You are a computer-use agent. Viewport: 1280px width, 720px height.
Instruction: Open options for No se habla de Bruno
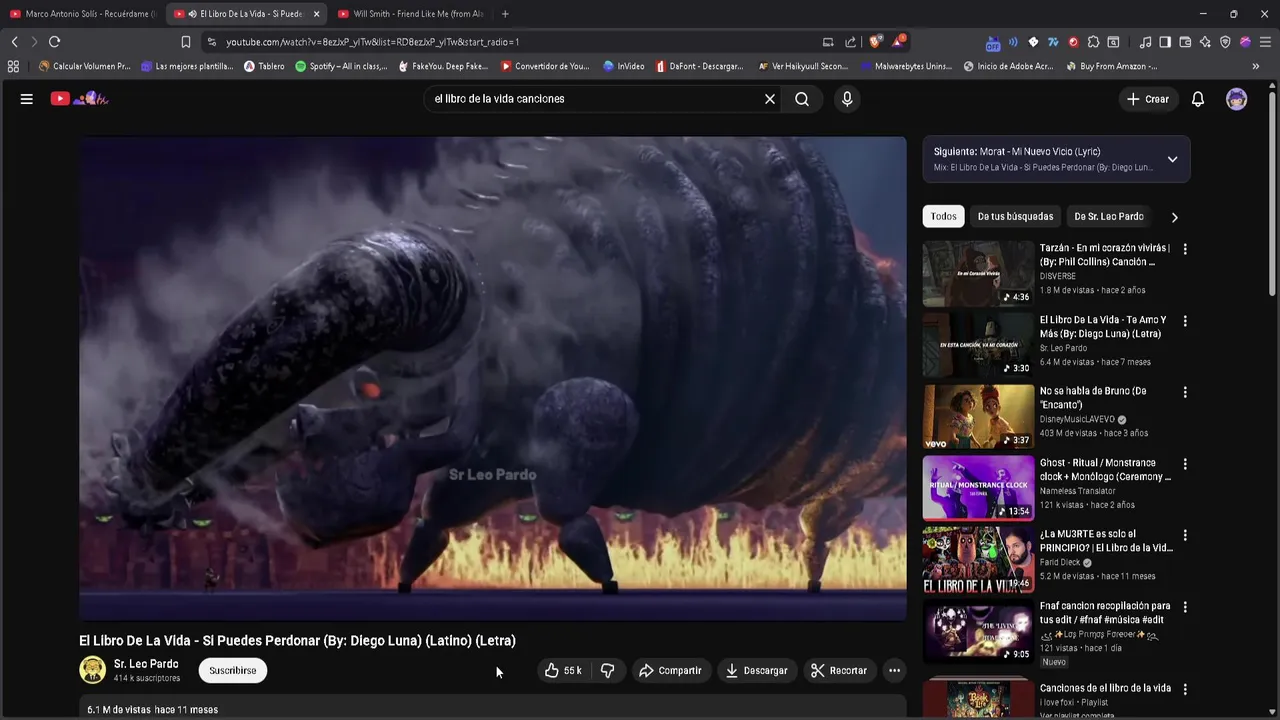(x=1185, y=393)
